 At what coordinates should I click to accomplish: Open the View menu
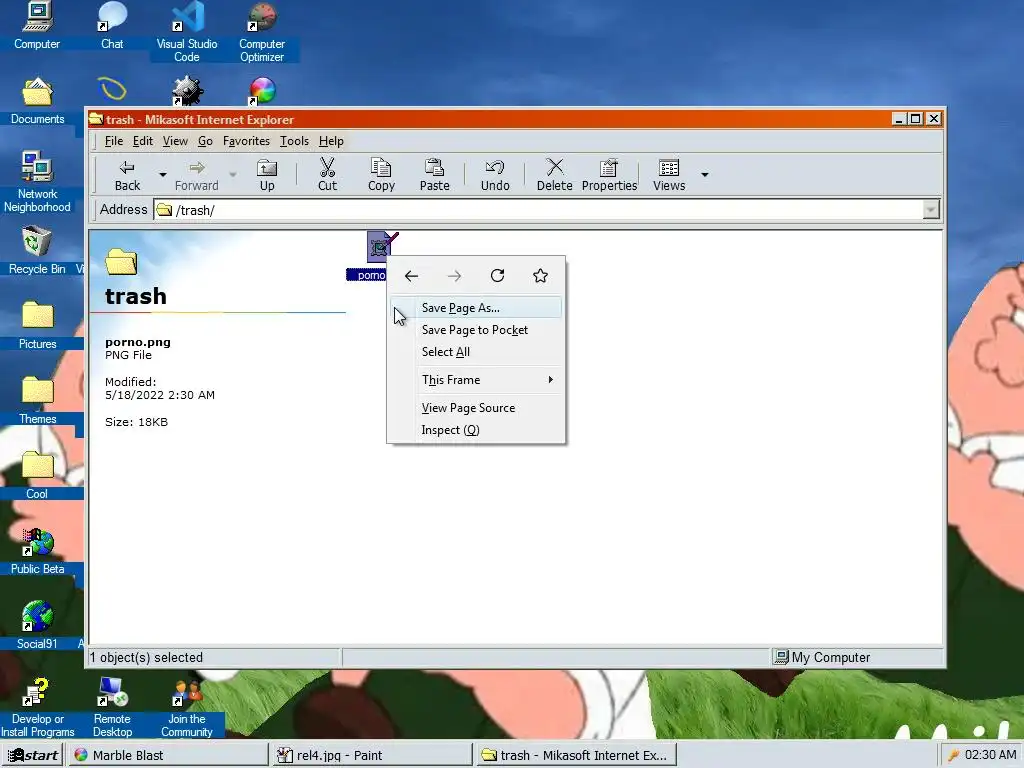tap(175, 141)
